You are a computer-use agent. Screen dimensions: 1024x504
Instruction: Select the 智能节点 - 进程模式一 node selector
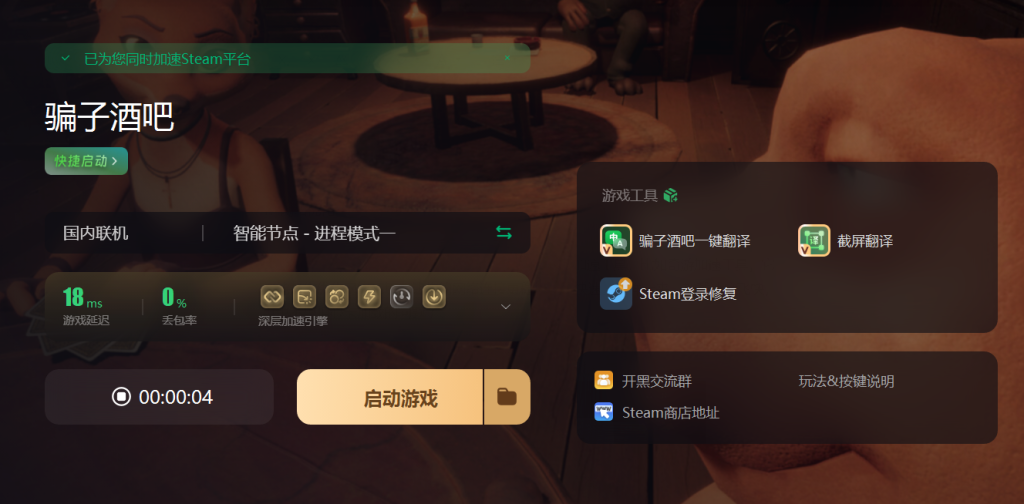coord(314,233)
